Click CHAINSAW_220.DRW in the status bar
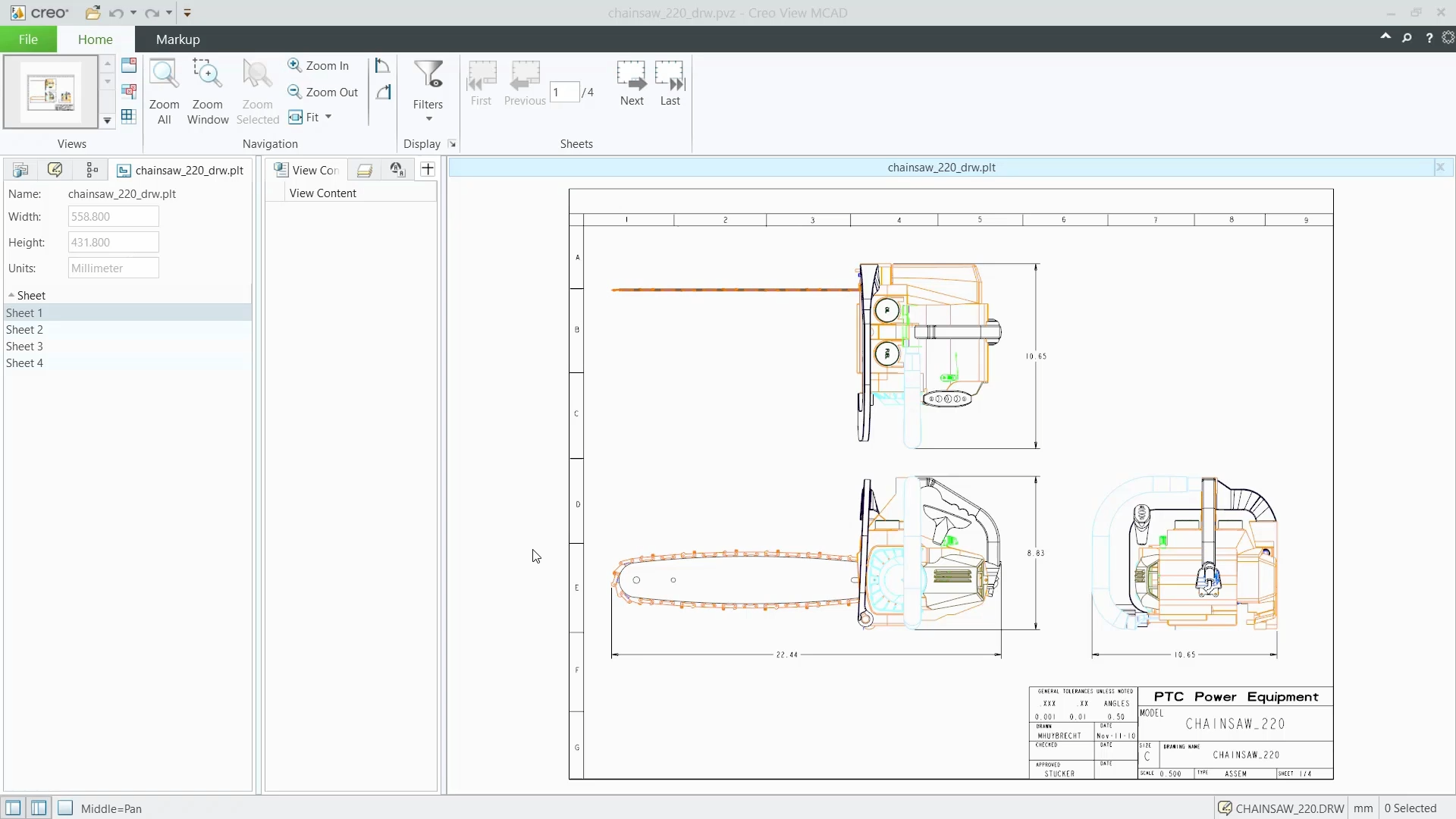Viewport: 1456px width, 819px height. pos(1281,808)
